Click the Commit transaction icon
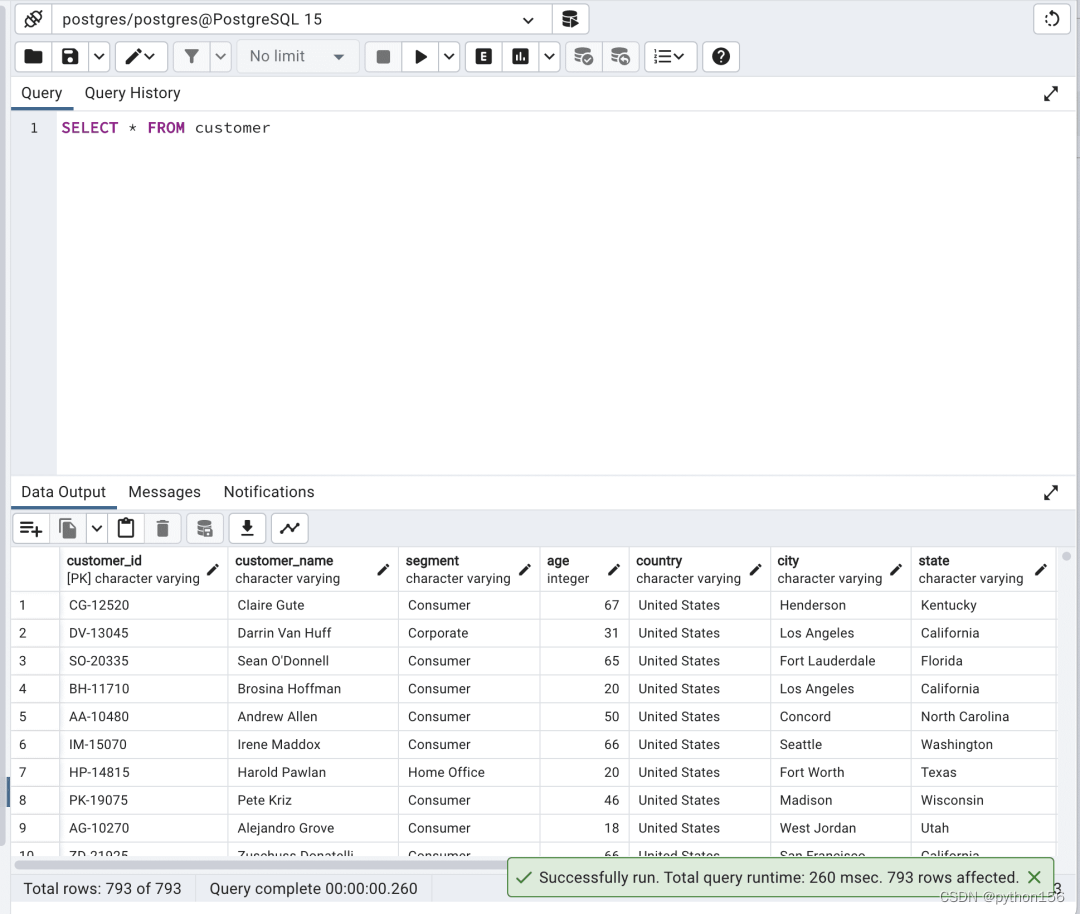This screenshot has width=1080, height=914. click(x=583, y=56)
